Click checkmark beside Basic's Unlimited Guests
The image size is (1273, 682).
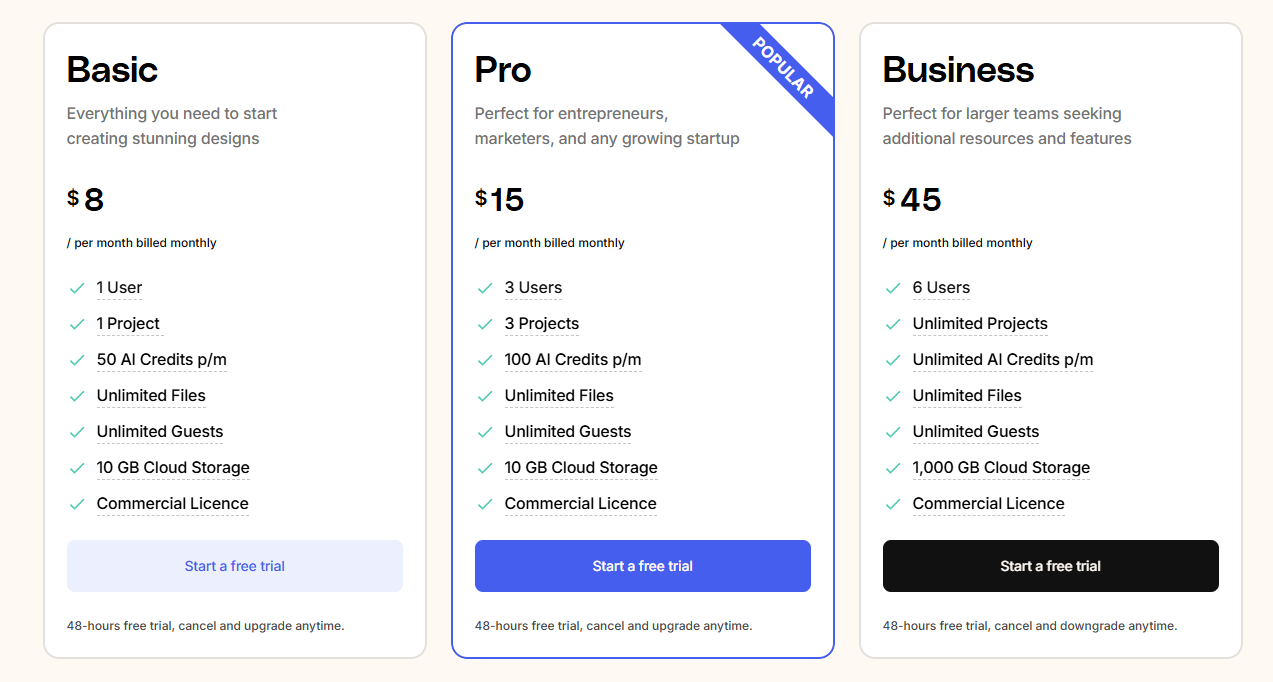pos(77,432)
